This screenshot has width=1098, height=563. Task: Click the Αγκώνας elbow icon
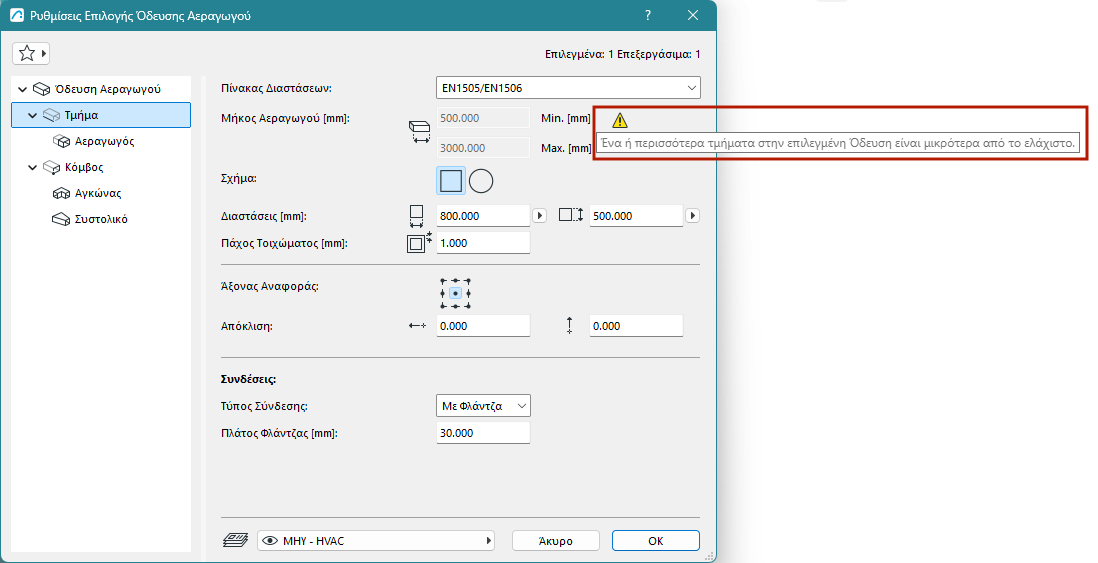[62, 193]
